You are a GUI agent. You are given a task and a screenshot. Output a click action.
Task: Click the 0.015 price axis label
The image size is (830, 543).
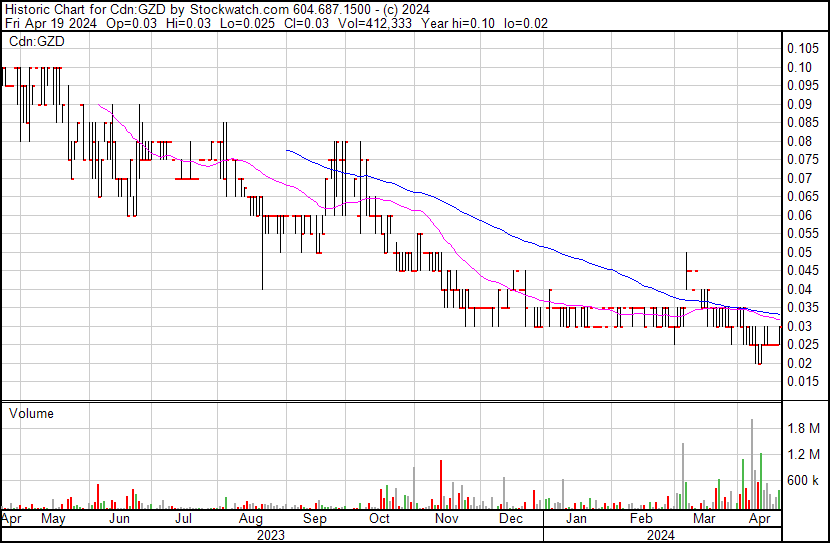[802, 382]
